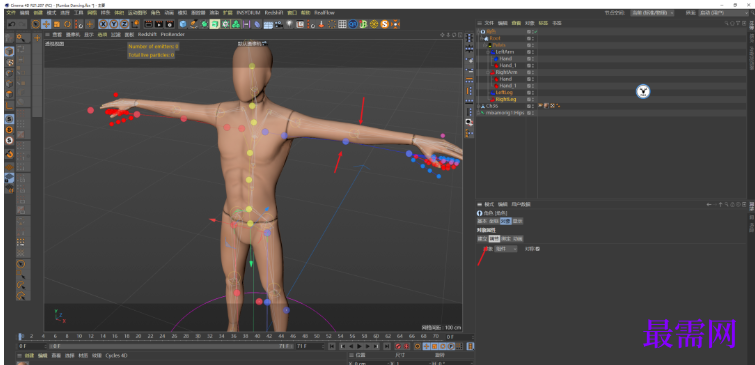
Task: Collapse the RightArm component
Action: (488, 72)
